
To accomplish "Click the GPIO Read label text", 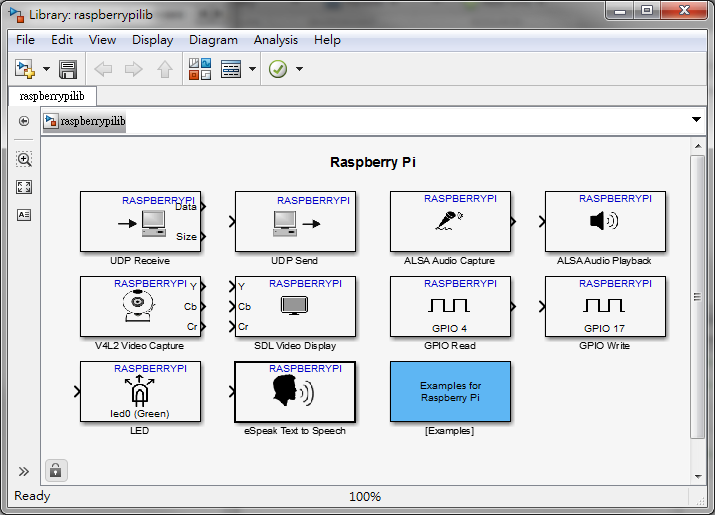I will pyautogui.click(x=450, y=346).
